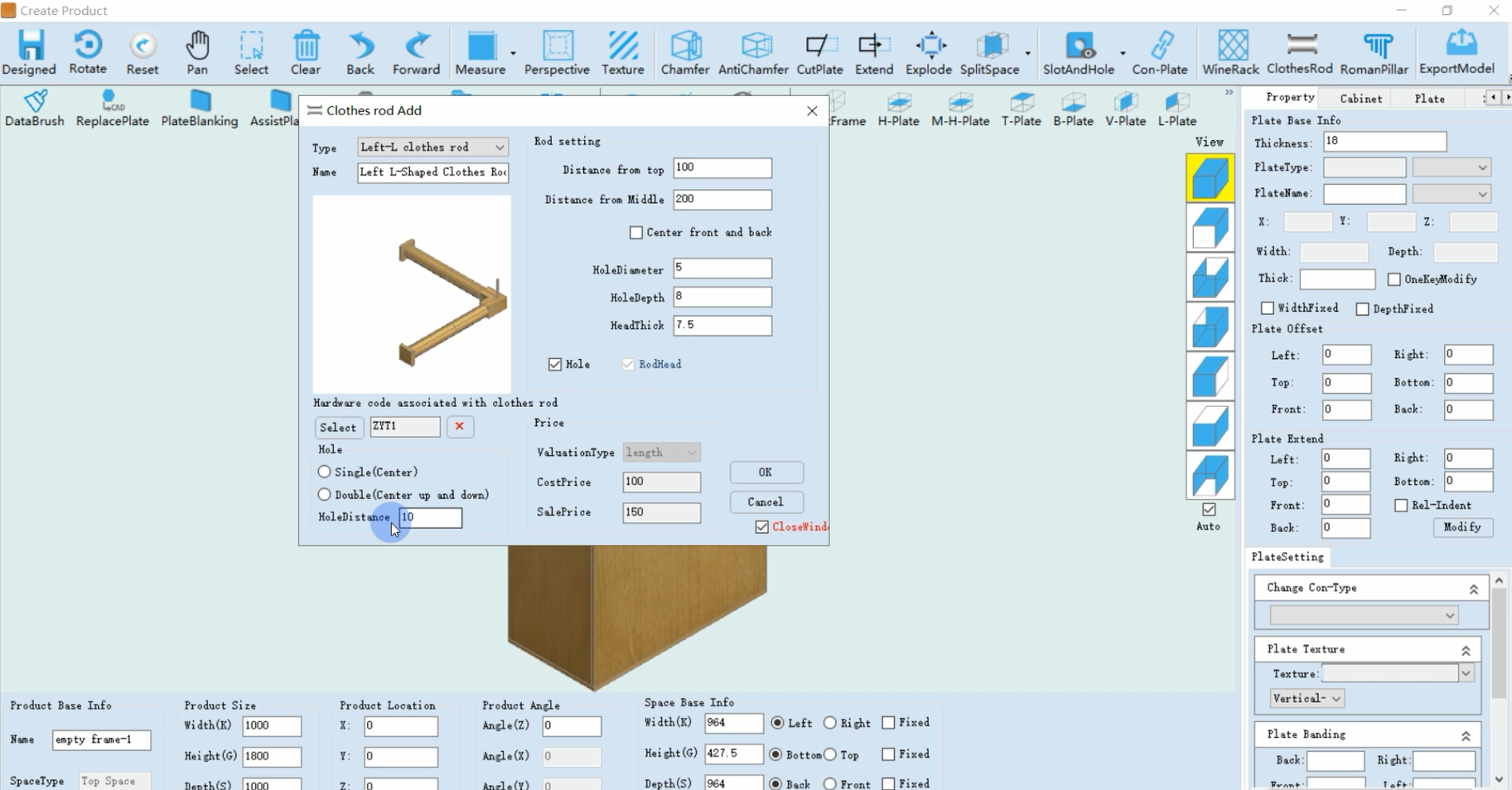The height and width of the screenshot is (790, 1512).
Task: Toggle the Auto view checkbox
Action: pos(1210,509)
